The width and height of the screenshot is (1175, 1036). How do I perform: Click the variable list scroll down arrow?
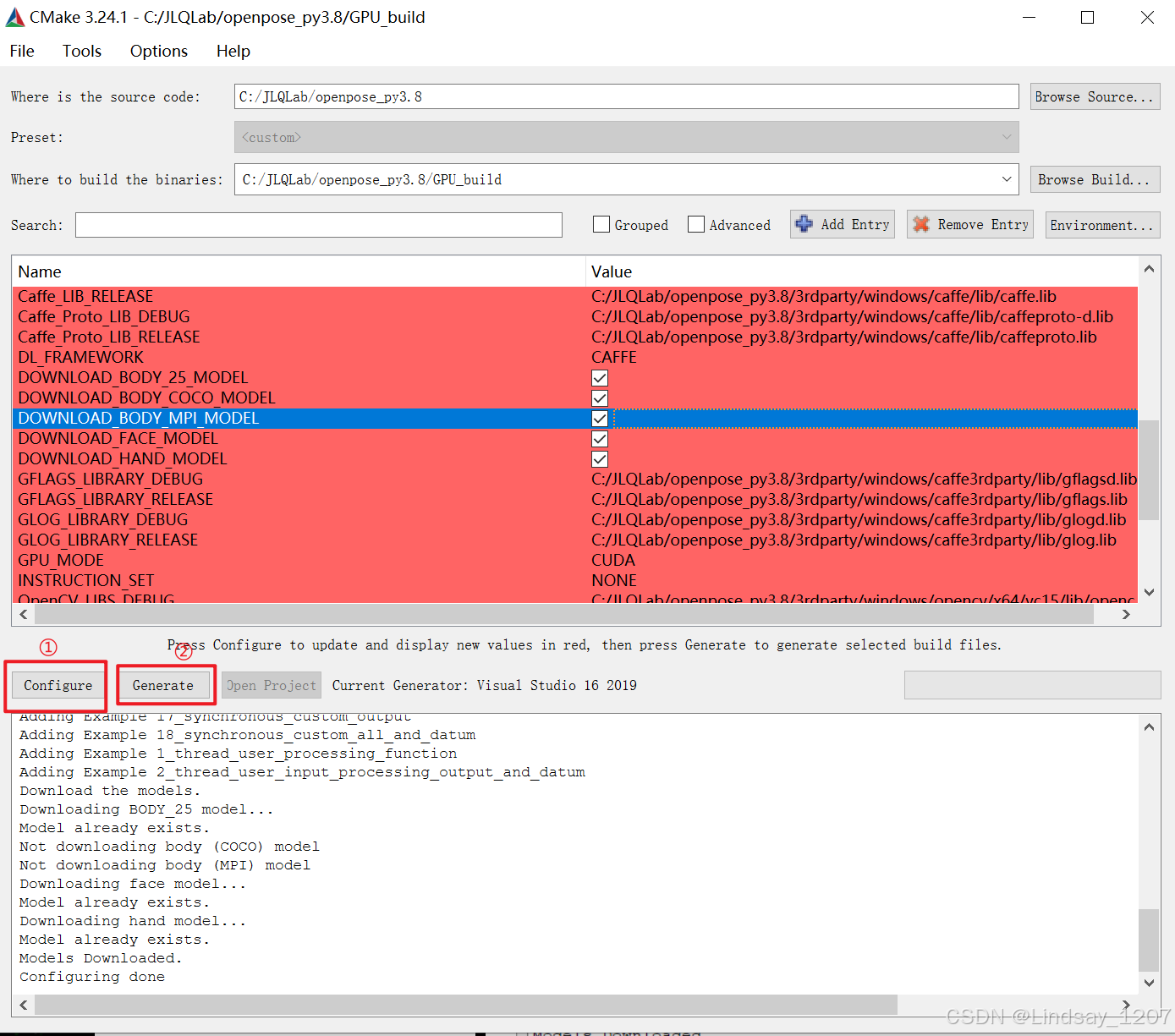point(1149,592)
